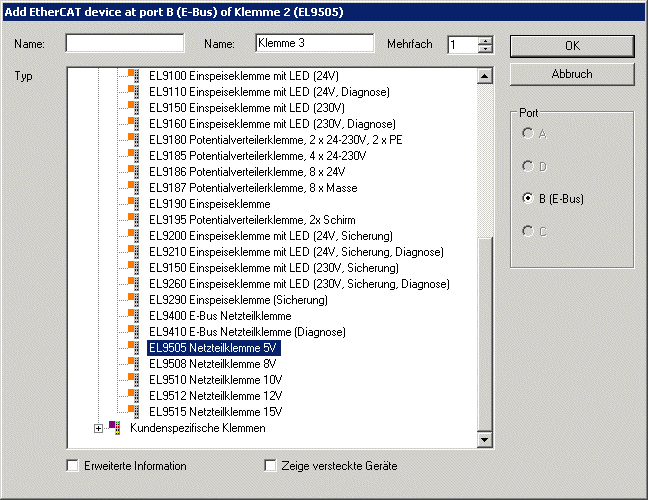Select EL9410 E-Bus Netzteilklemme (Diagnose)
648x500 pixels.
click(247, 332)
